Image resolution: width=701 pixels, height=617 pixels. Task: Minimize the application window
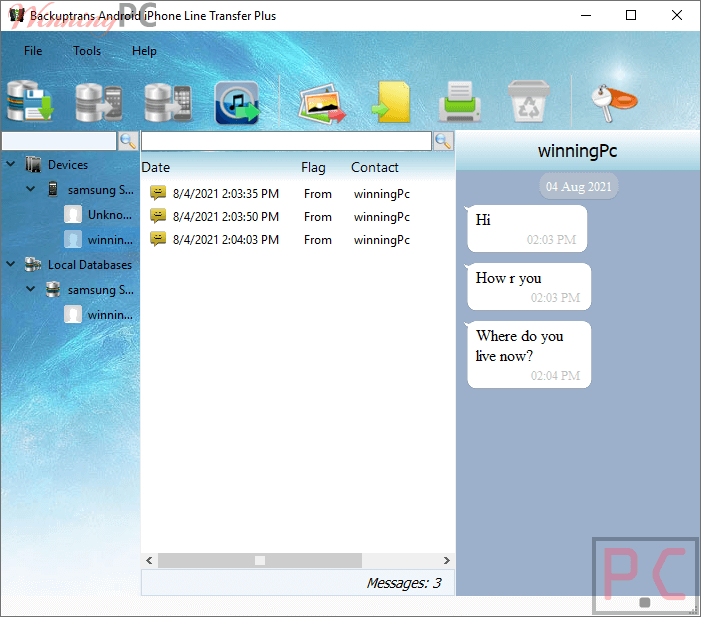[586, 15]
